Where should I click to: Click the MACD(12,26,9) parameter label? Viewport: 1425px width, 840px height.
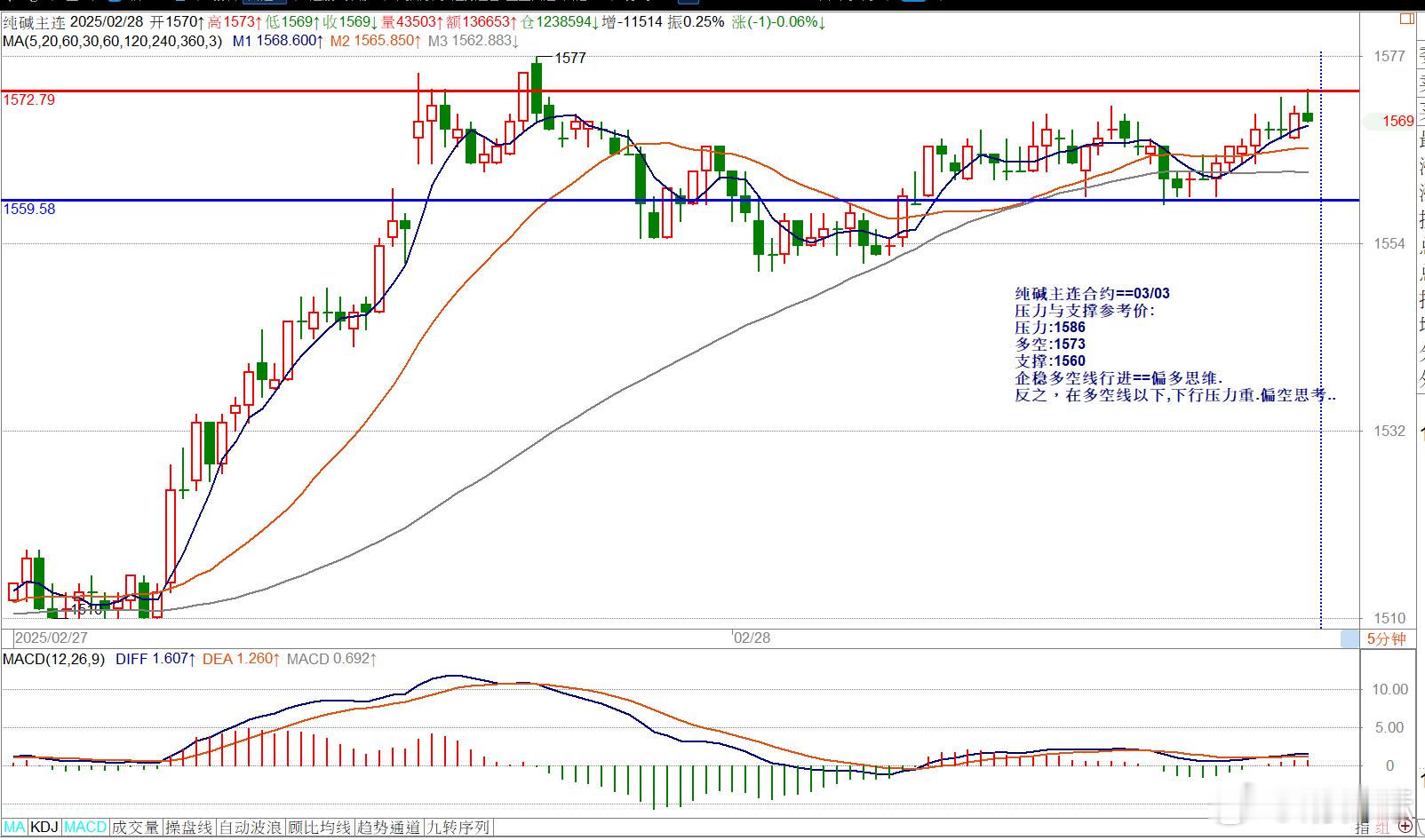point(54,659)
